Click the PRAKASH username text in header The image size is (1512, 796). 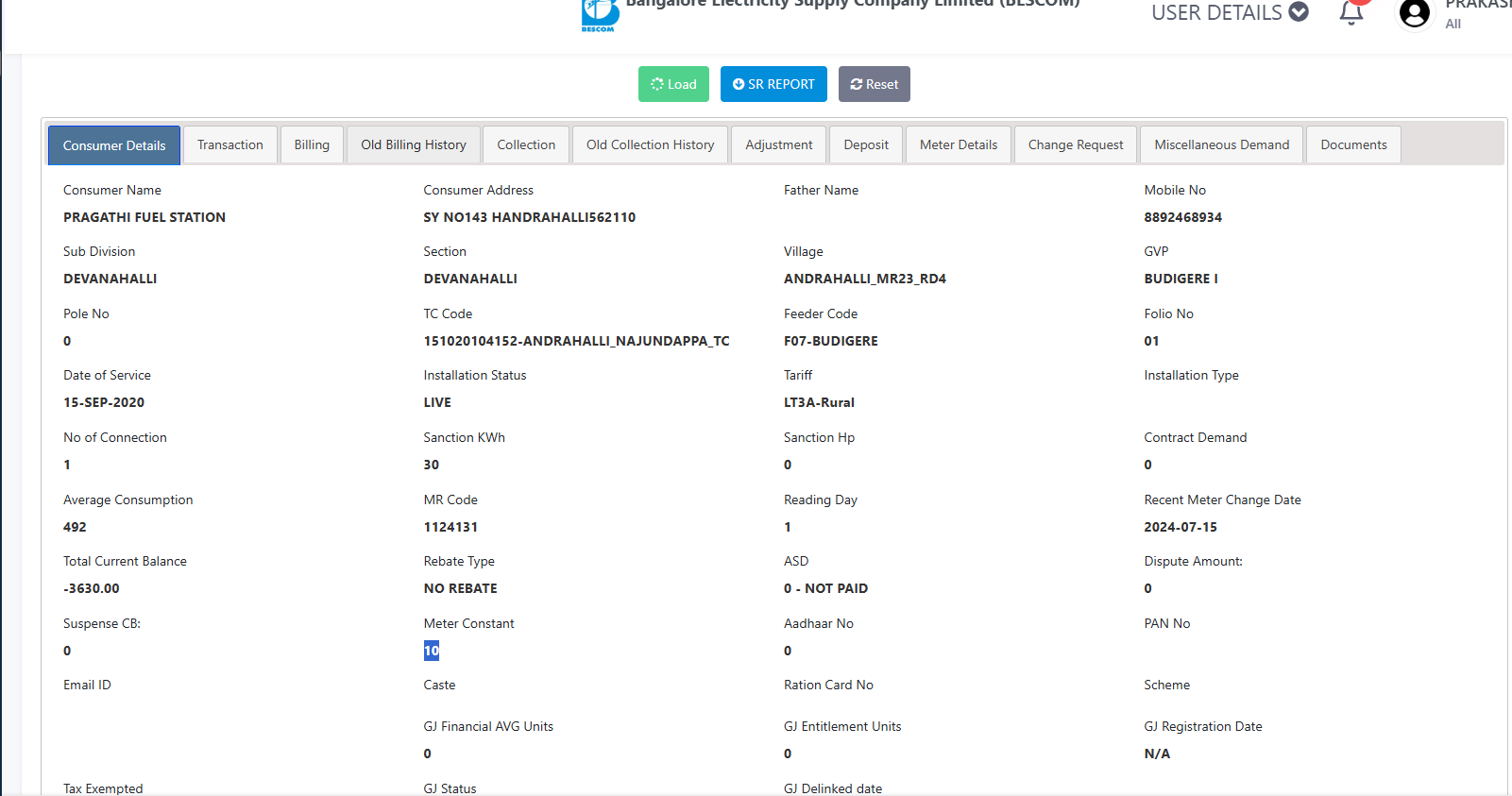1478,5
